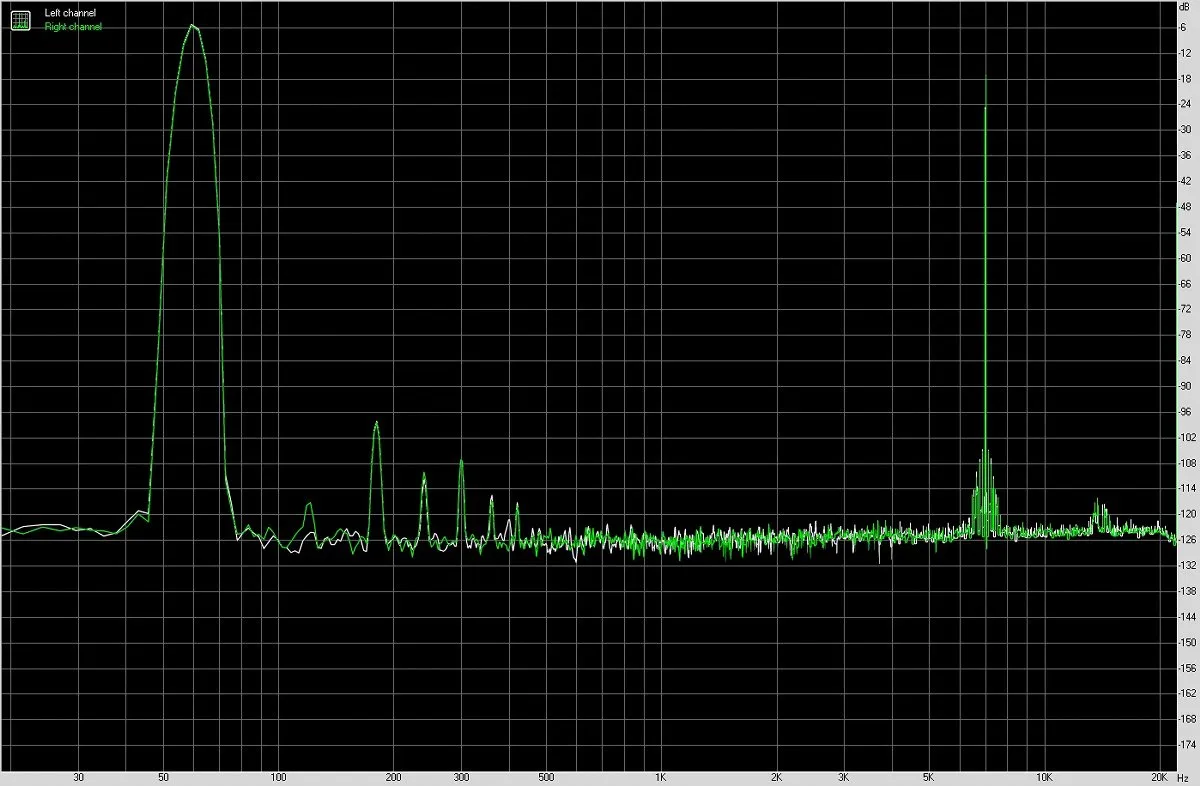Click the -6 dB axis value

coord(1184,27)
